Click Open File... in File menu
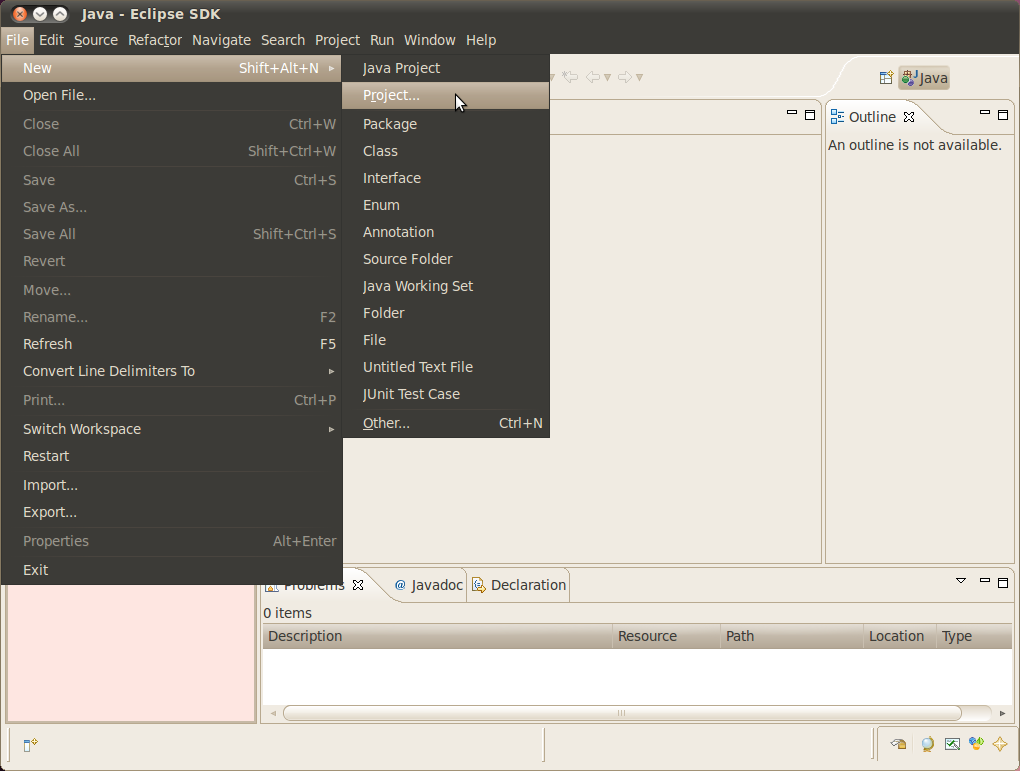1020x771 pixels. click(172, 95)
